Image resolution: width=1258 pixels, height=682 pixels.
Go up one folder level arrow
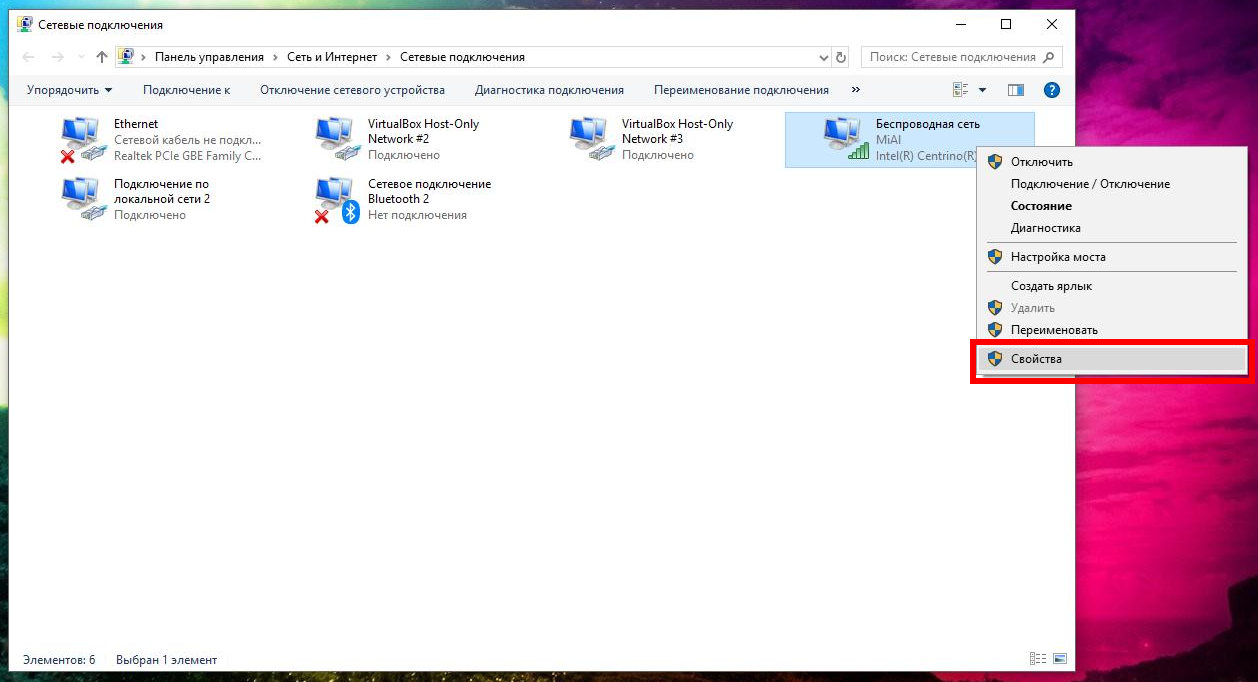102,58
